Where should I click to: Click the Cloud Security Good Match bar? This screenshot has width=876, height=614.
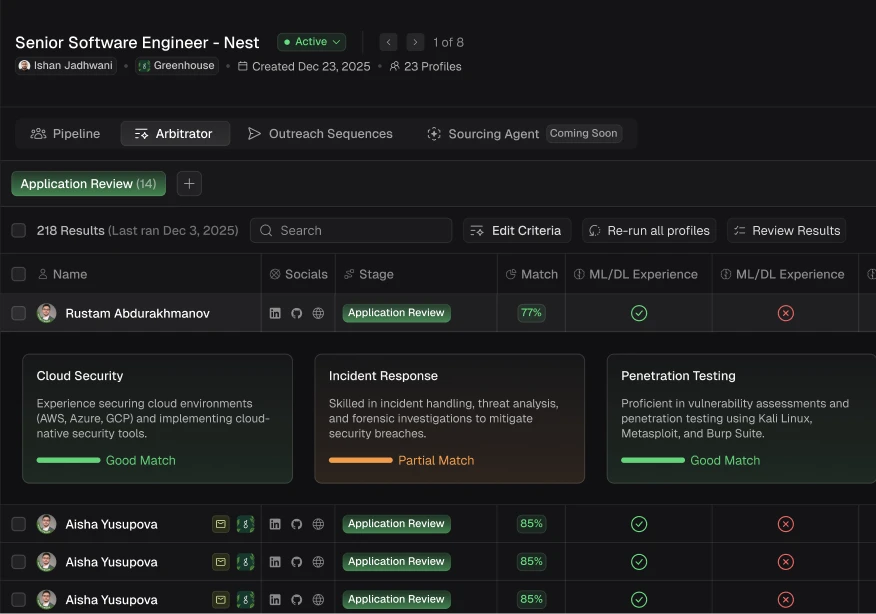(x=68, y=460)
